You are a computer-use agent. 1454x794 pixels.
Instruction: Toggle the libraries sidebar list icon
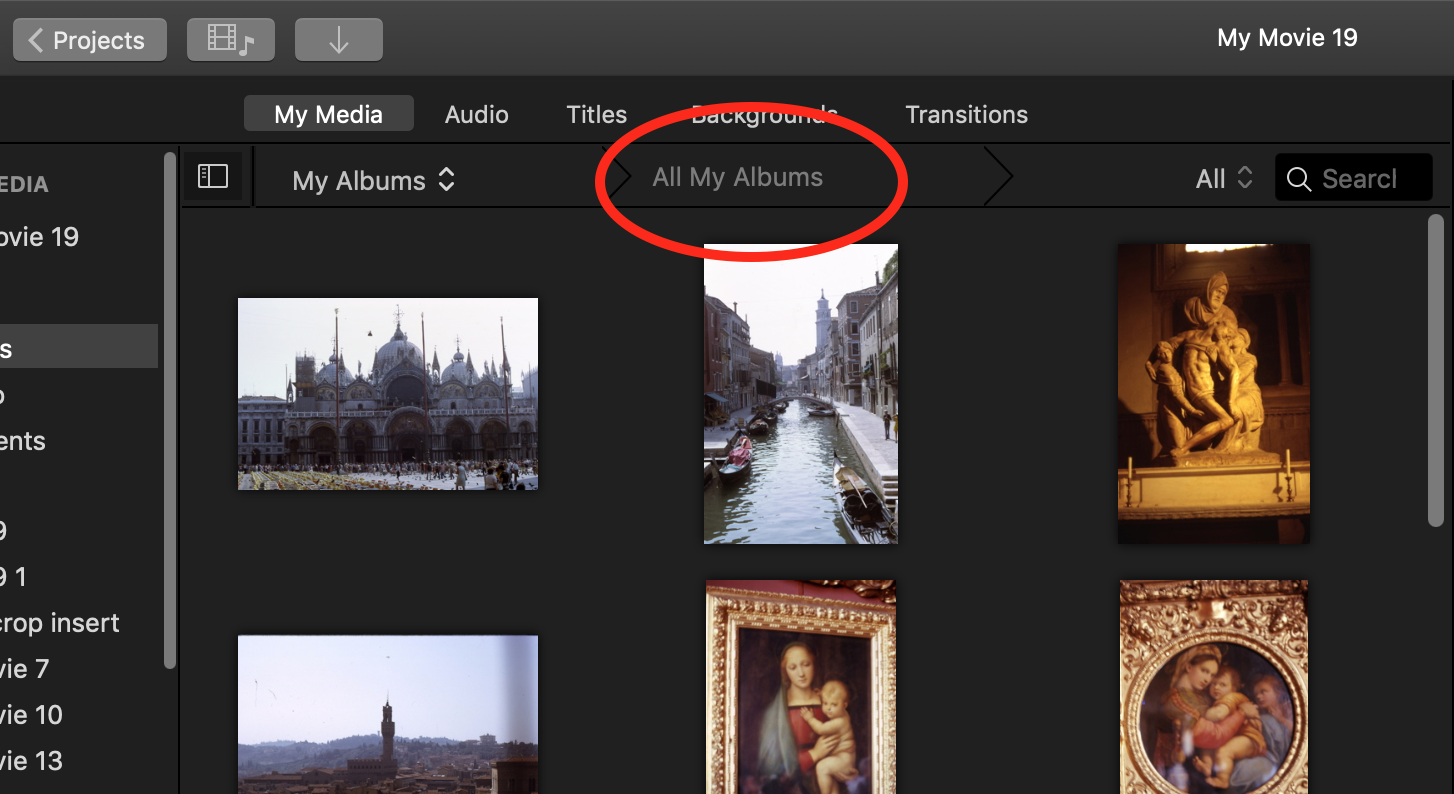(x=213, y=177)
